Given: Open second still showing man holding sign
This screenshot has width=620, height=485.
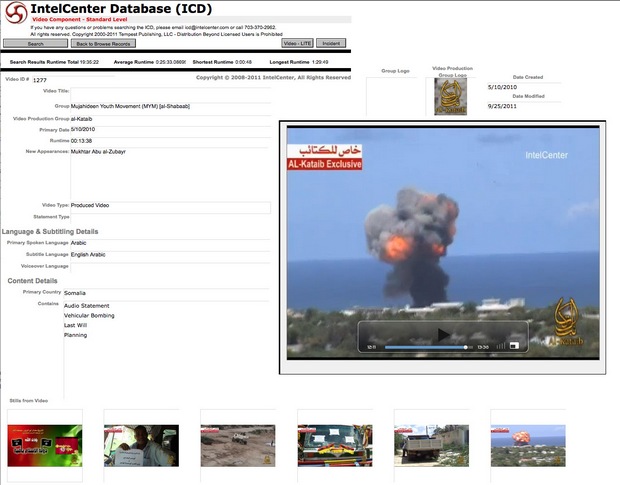Looking at the screenshot, I should click(141, 445).
